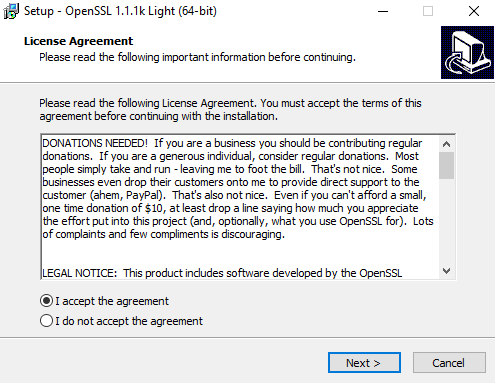Image resolution: width=495 pixels, height=383 pixels.
Task: Click the setup icon in the title bar
Action: tap(11, 11)
